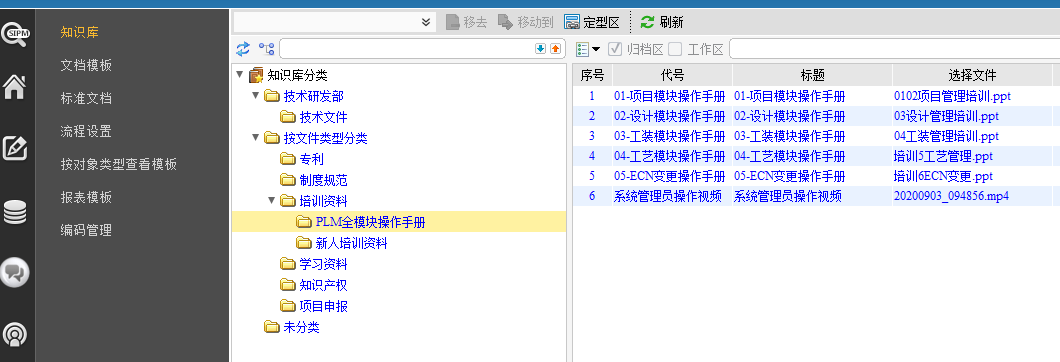Image resolution: width=1060 pixels, height=362 pixels.
Task: Click the blue down arrow search icon
Action: pyautogui.click(x=540, y=49)
